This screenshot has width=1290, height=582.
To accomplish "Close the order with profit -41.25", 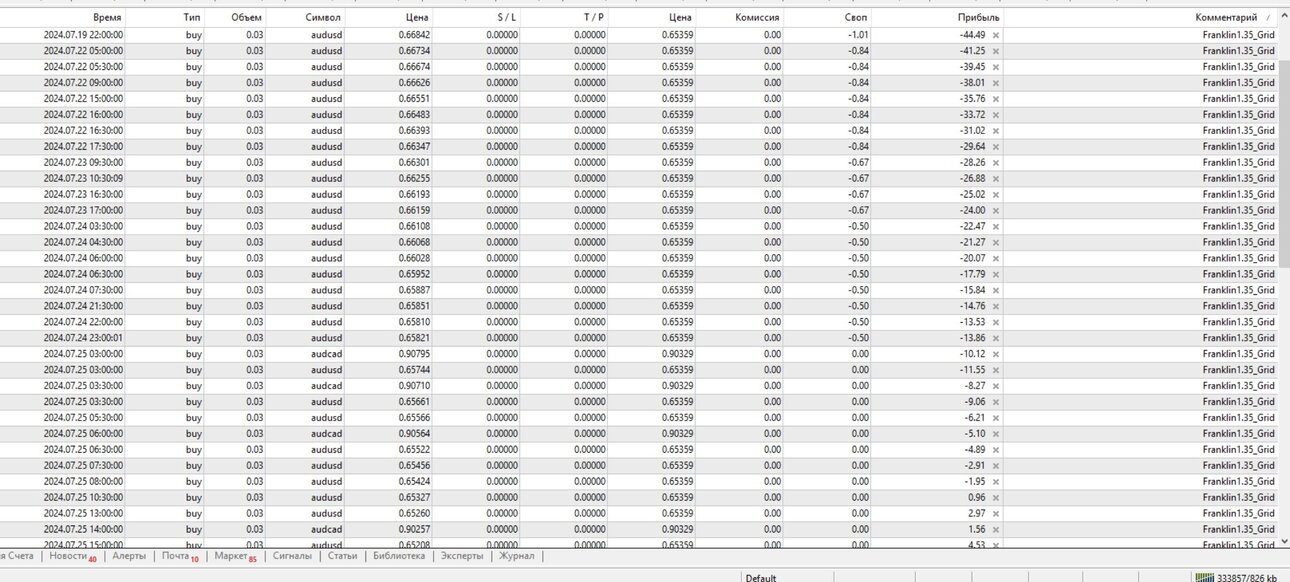I will 995,51.
